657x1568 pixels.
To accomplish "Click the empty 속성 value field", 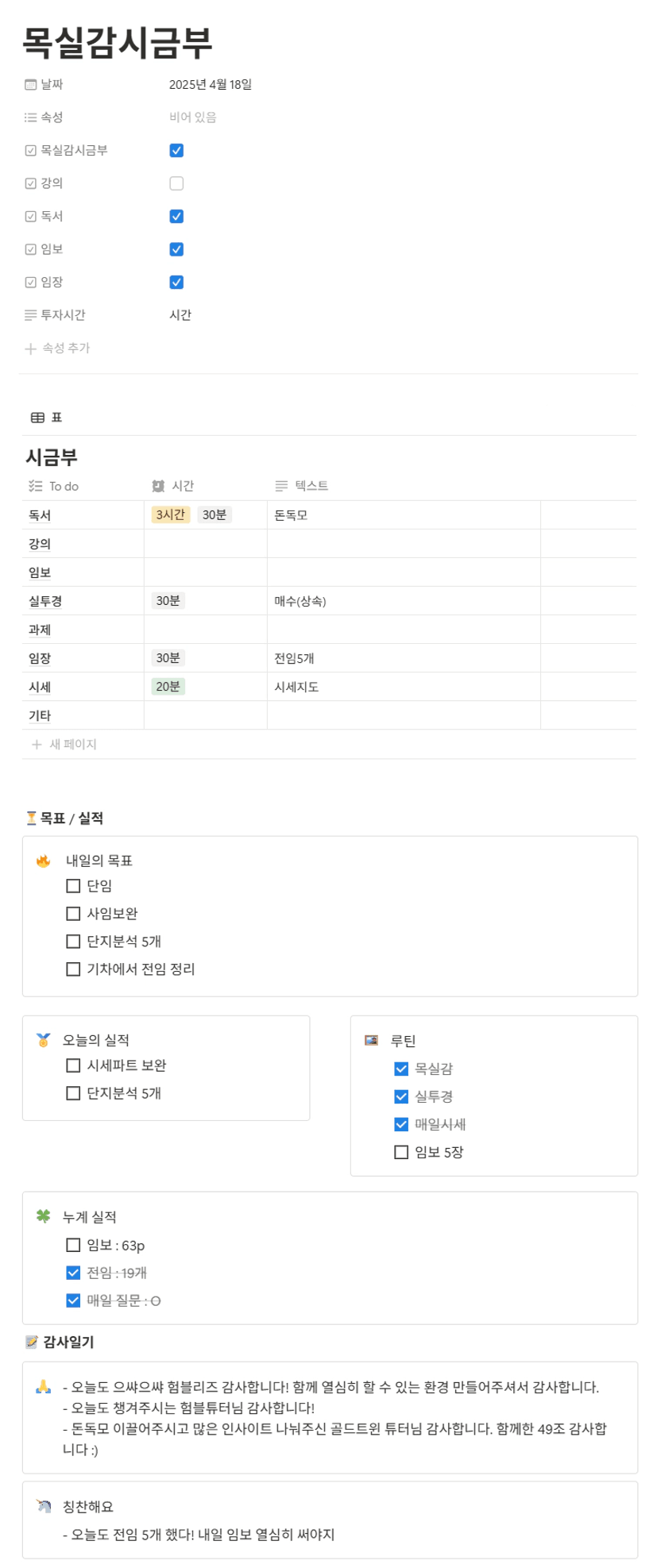I will 193,118.
